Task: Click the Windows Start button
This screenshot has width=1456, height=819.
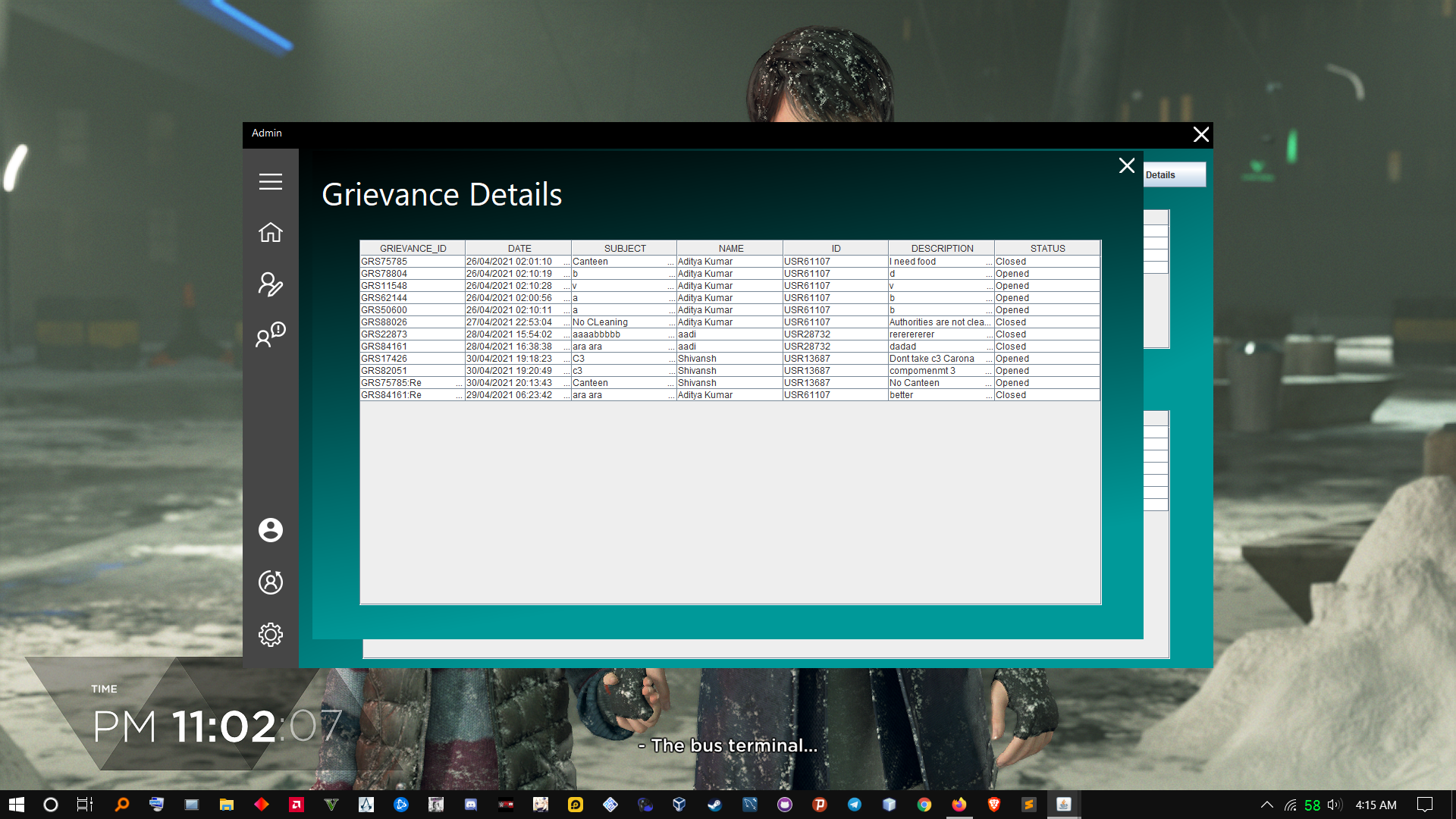Action: tap(17, 805)
